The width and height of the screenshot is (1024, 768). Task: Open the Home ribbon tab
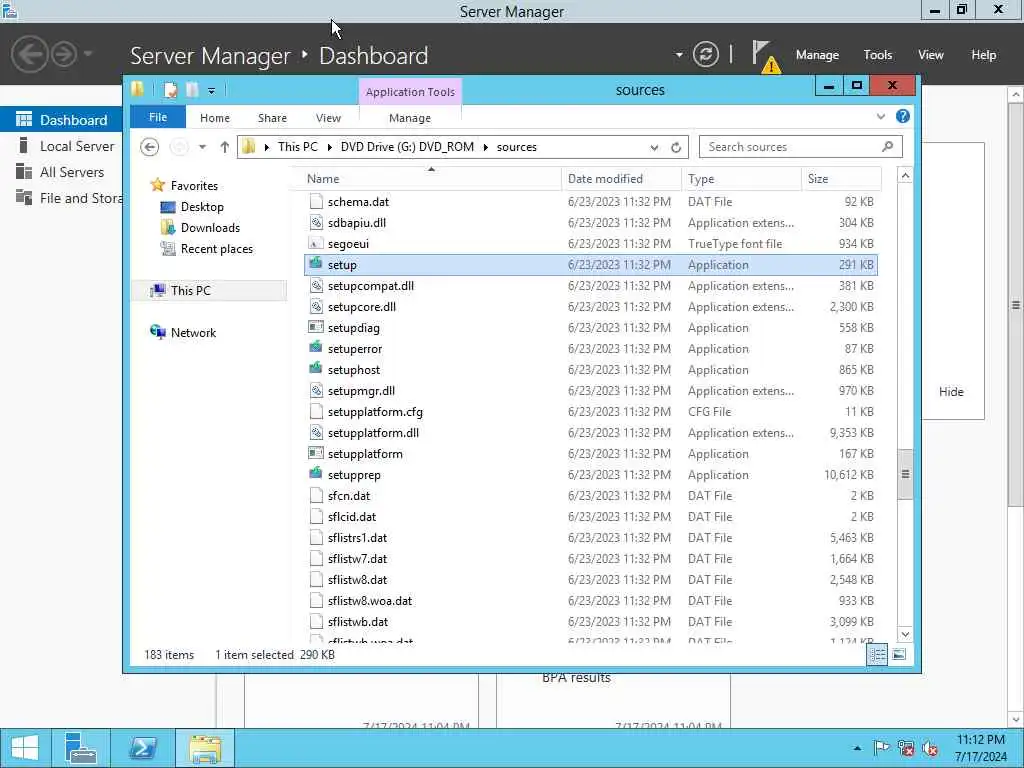[x=215, y=118]
